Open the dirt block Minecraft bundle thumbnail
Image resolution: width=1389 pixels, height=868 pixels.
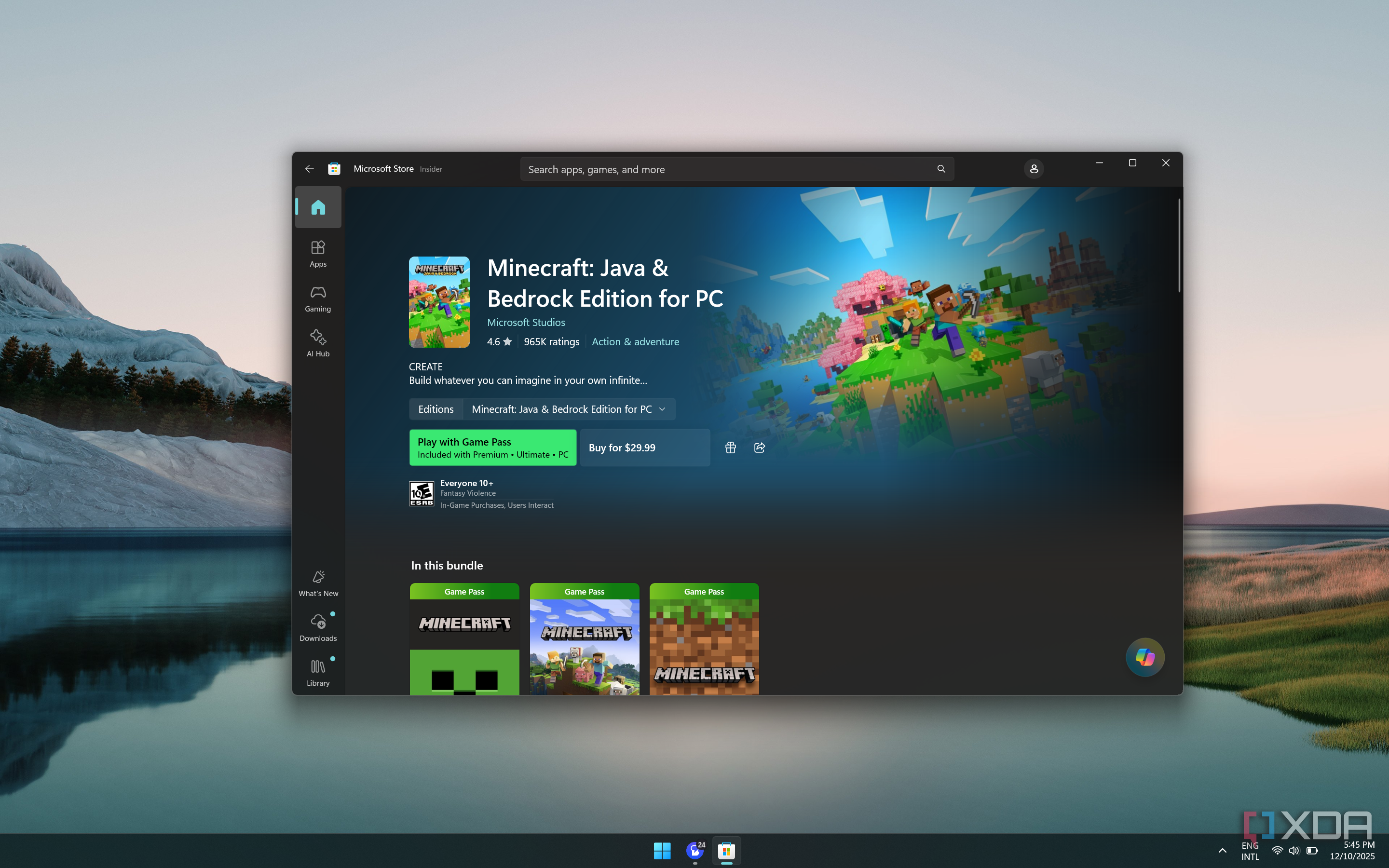tap(704, 639)
